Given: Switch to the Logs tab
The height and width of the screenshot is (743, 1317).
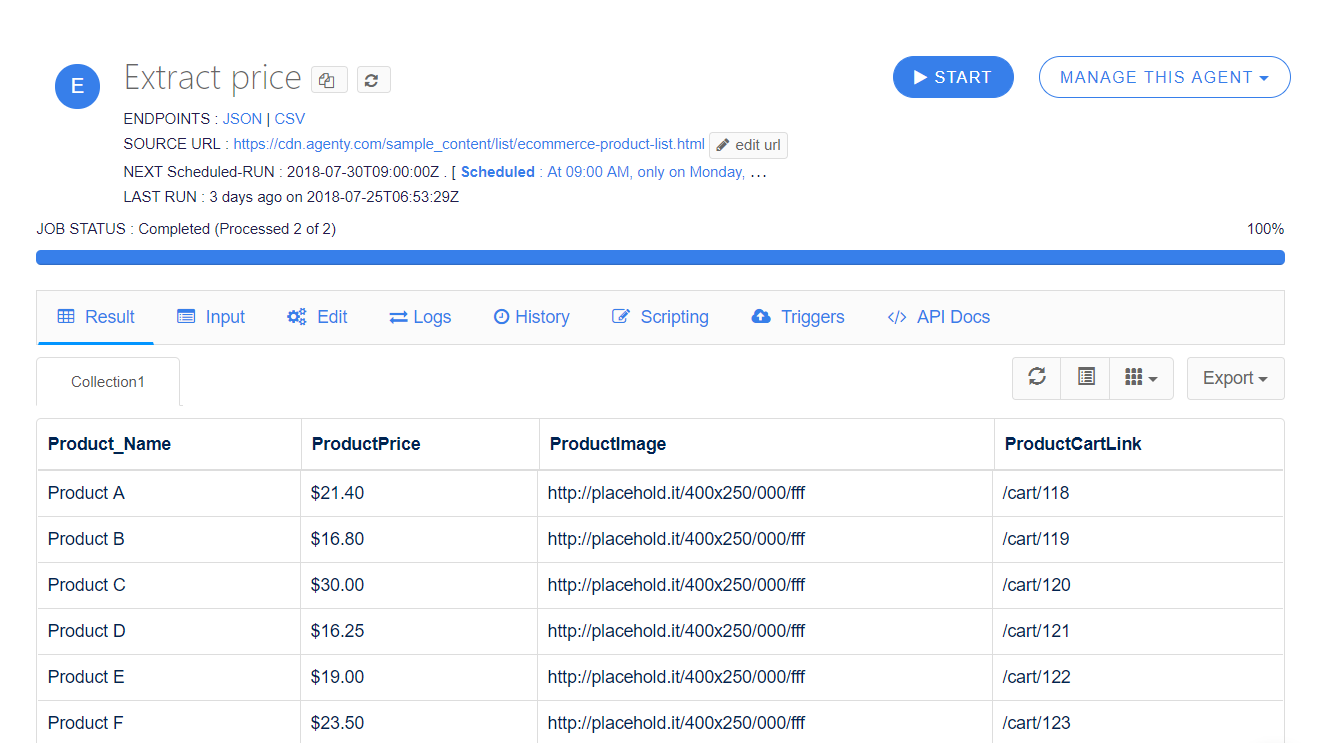Looking at the screenshot, I should tap(420, 317).
